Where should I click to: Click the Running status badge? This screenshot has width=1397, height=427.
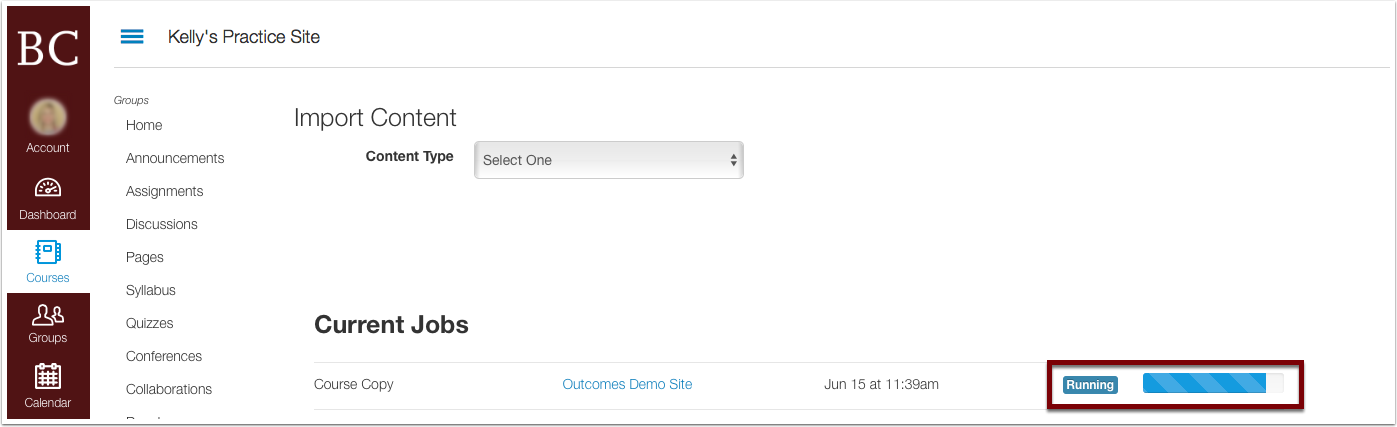click(1089, 385)
